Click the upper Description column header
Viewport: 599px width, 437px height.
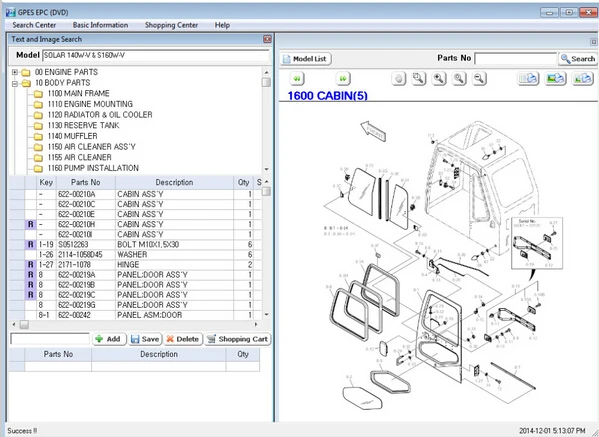pyautogui.click(x=174, y=183)
